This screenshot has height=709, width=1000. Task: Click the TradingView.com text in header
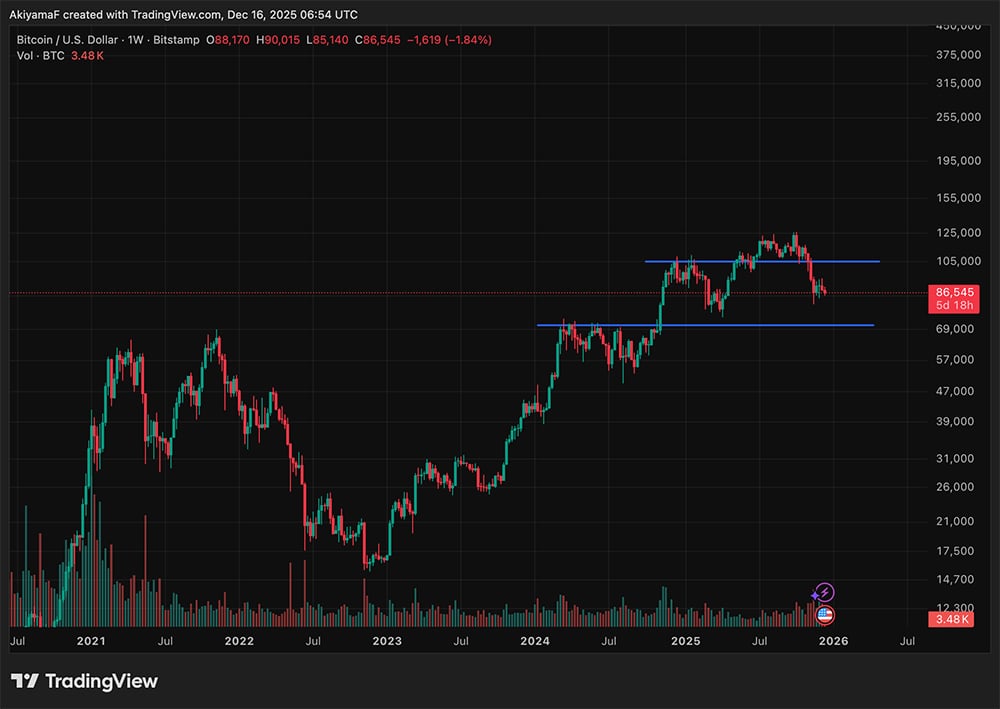coord(177,14)
